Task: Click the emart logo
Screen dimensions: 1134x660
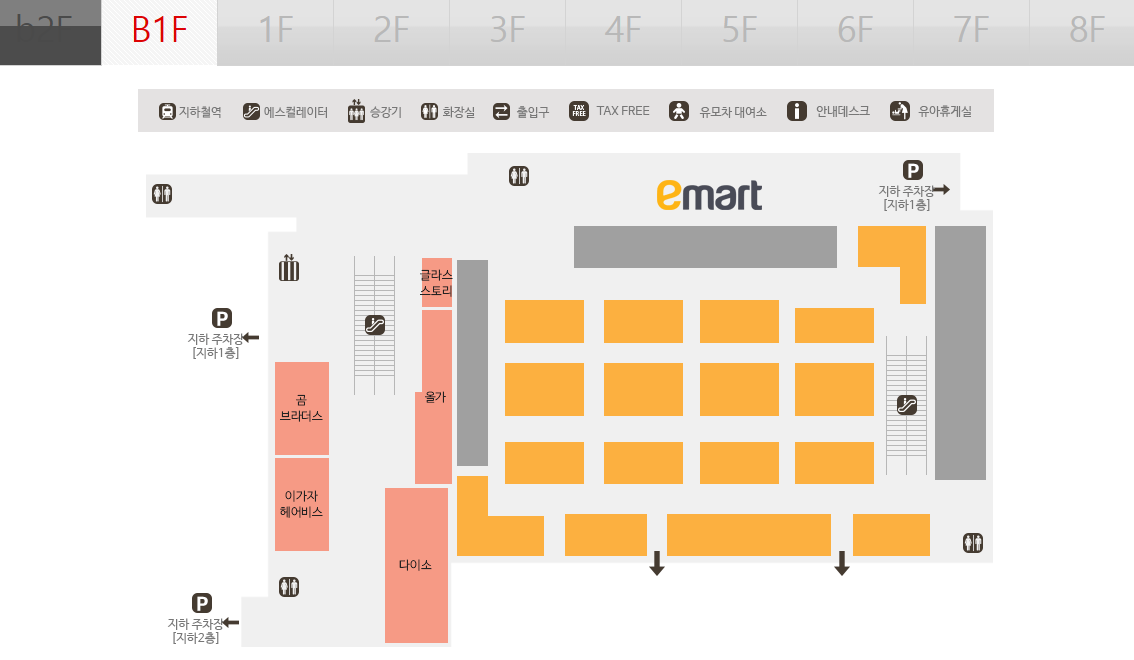Action: click(709, 195)
